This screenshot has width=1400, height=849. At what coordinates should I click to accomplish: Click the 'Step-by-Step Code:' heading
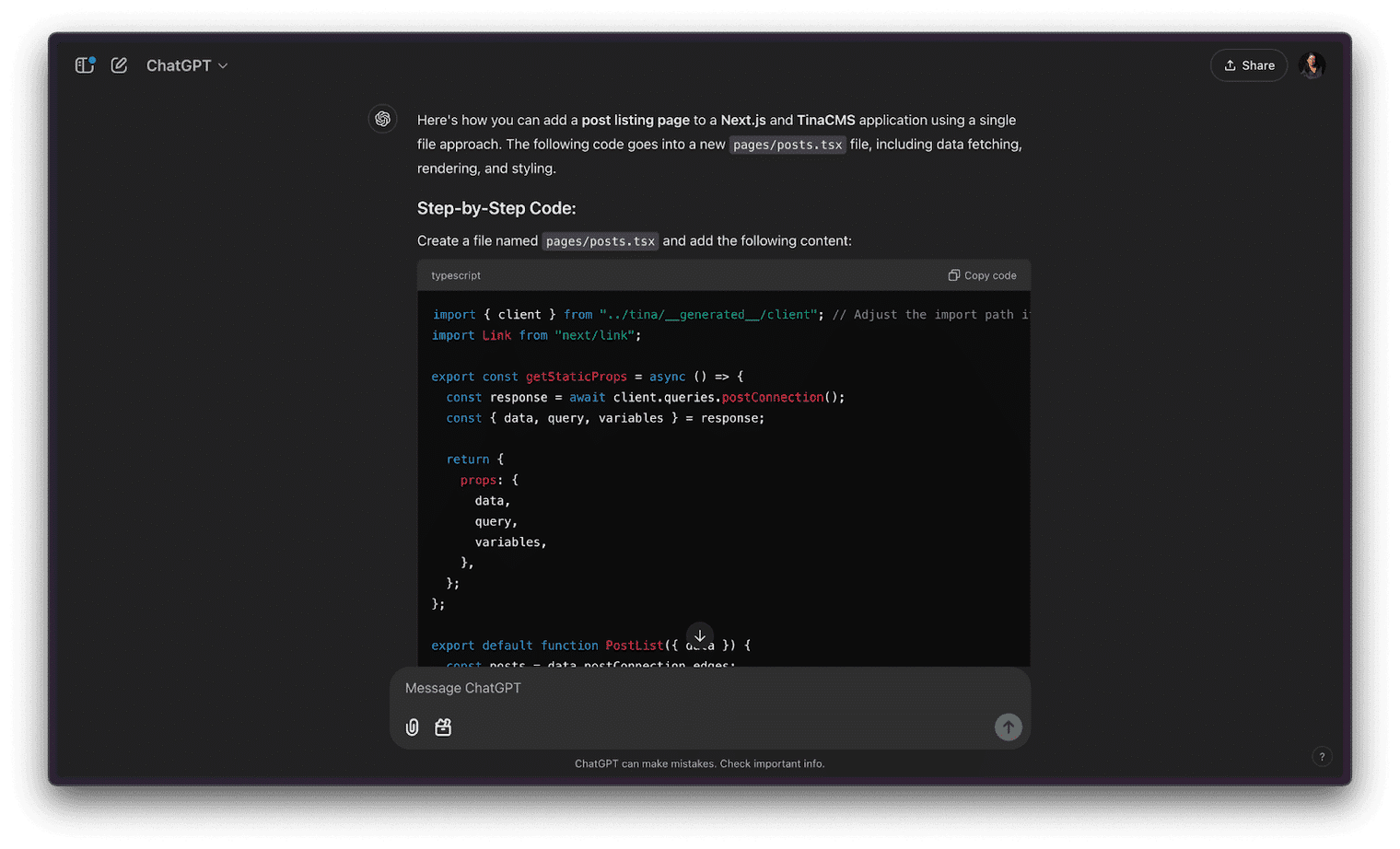[496, 208]
